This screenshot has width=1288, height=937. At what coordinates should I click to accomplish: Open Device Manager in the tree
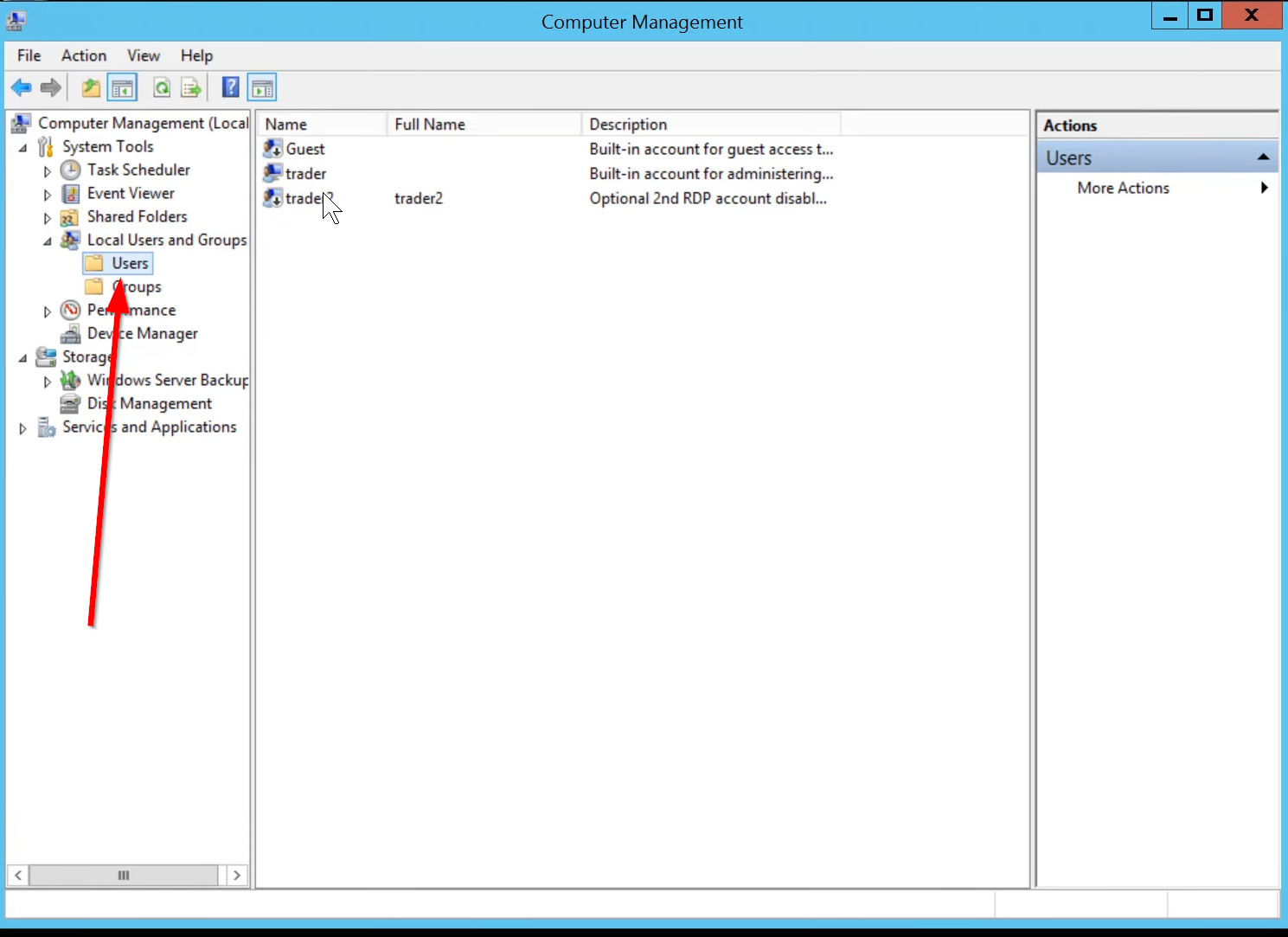[x=142, y=333]
